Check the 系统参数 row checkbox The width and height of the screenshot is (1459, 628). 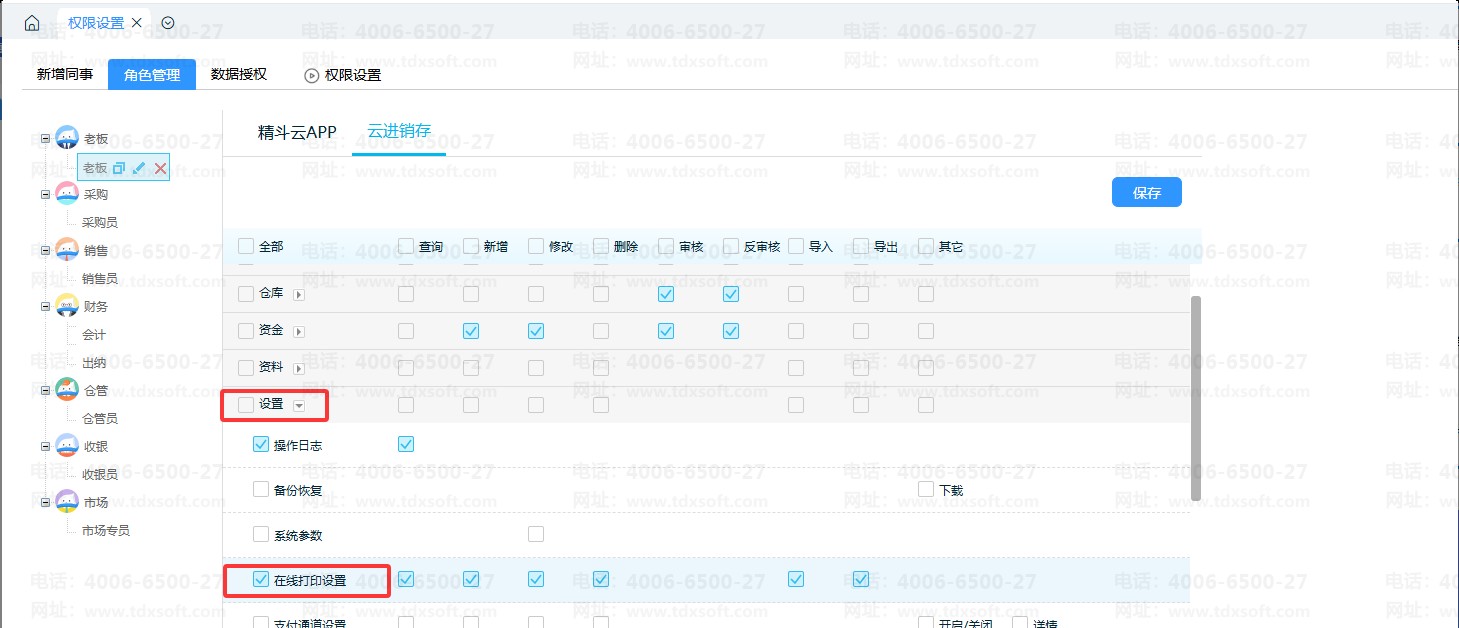pos(261,534)
